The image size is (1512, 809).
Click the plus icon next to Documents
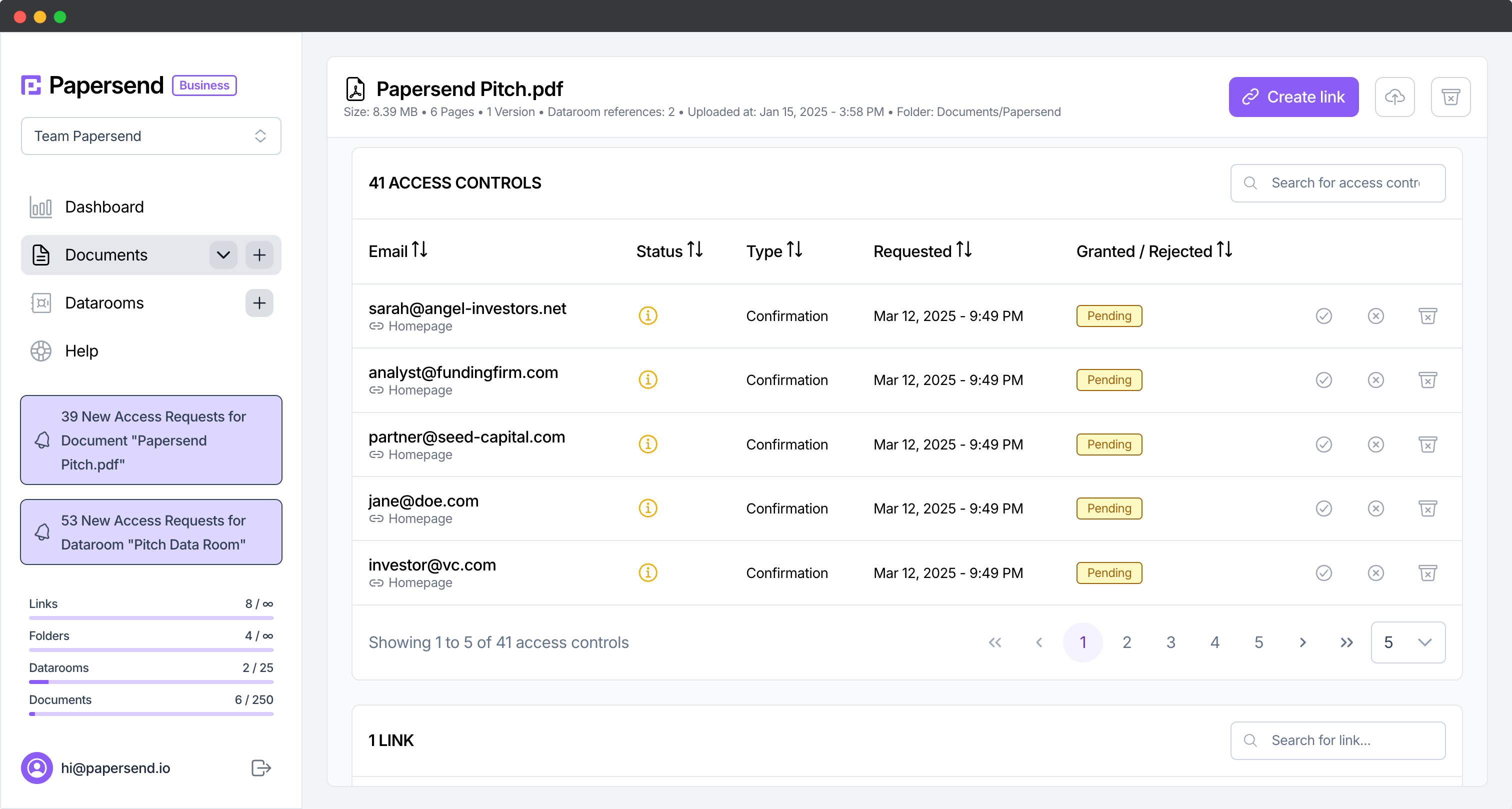[x=259, y=255]
